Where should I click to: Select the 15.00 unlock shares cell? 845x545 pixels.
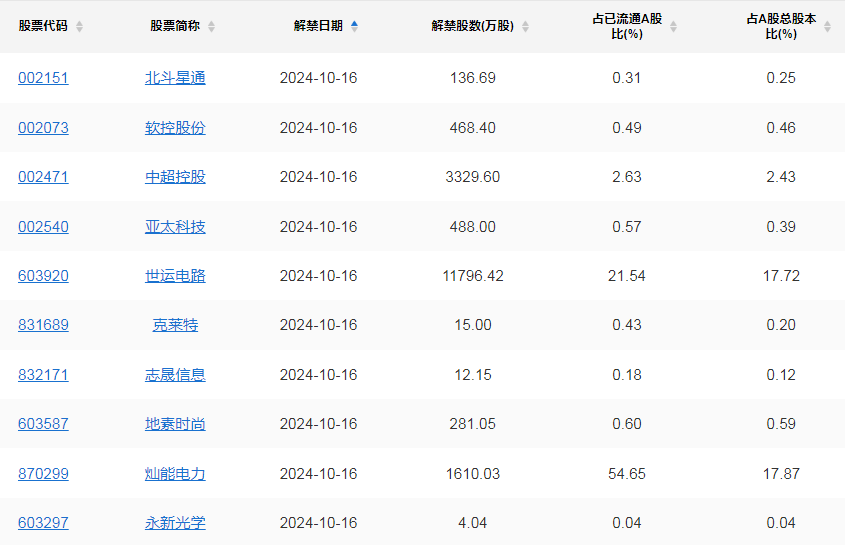point(473,325)
